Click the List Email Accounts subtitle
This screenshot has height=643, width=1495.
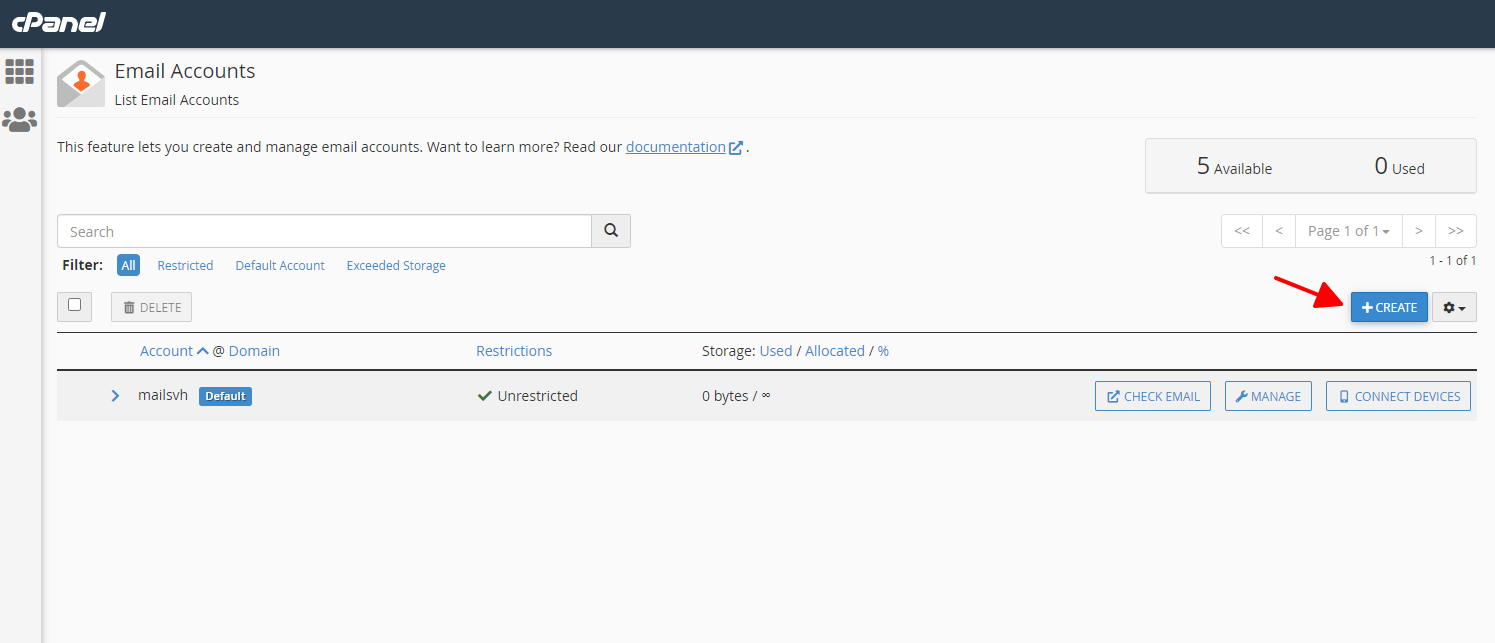(x=177, y=100)
